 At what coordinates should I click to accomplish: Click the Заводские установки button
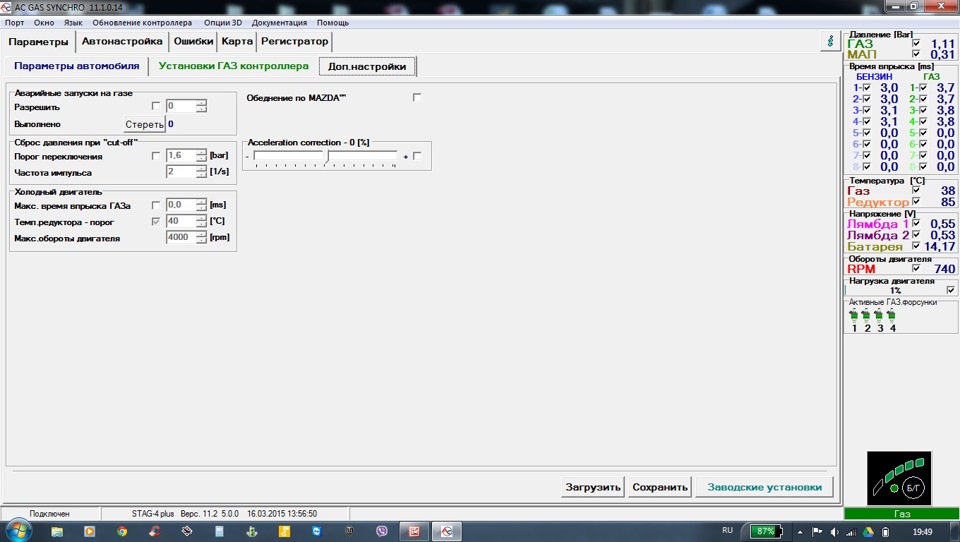tap(764, 487)
